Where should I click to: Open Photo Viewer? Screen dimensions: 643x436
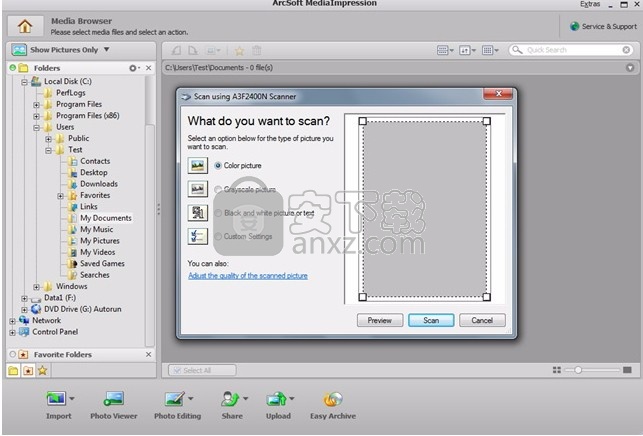[114, 405]
